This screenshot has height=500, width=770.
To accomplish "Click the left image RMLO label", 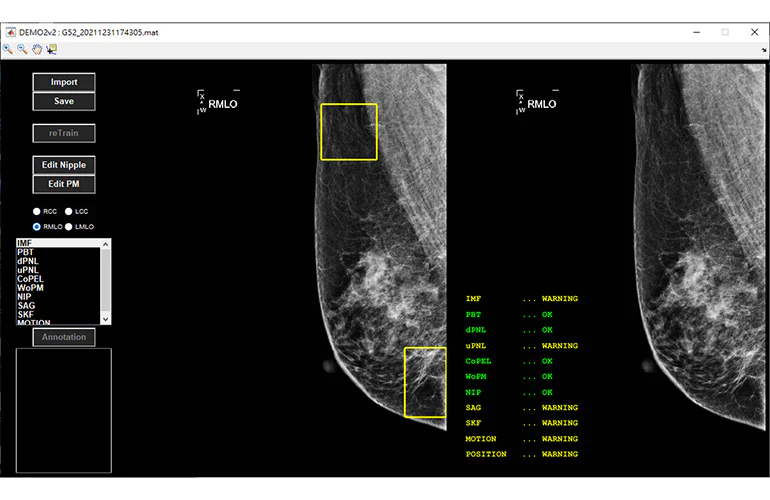I will 223,104.
